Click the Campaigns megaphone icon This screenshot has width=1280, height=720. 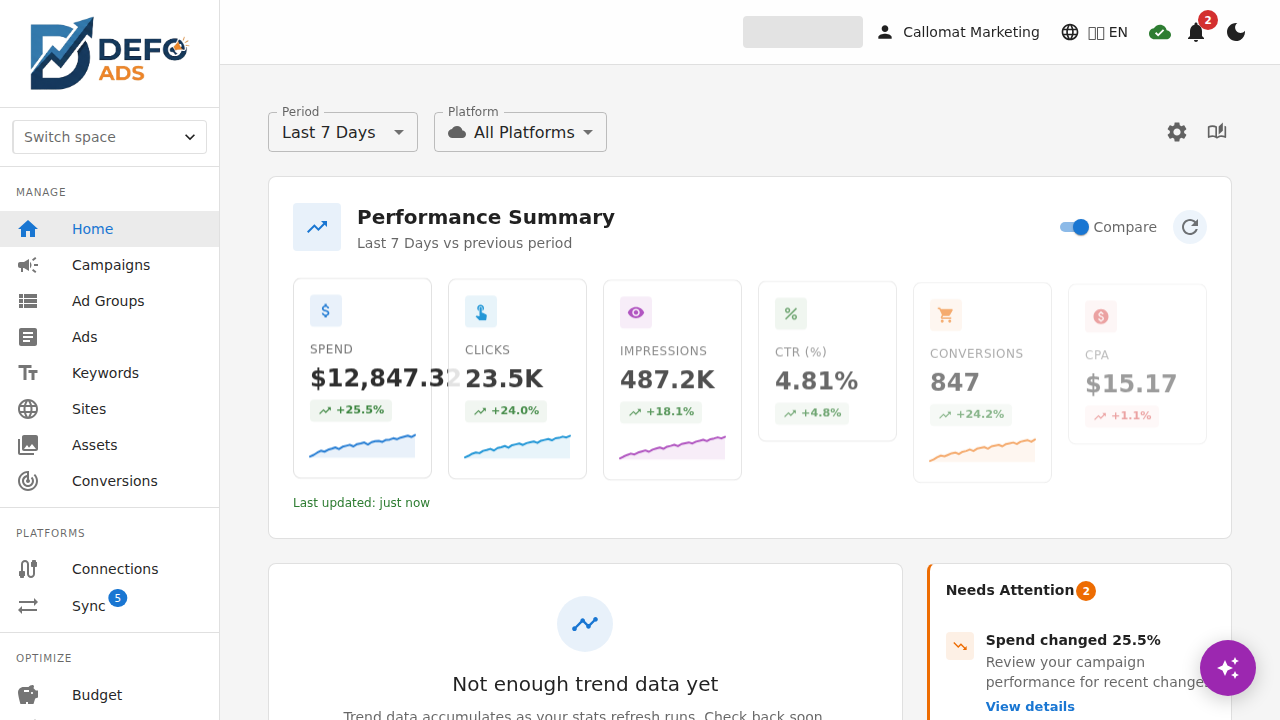coord(28,265)
